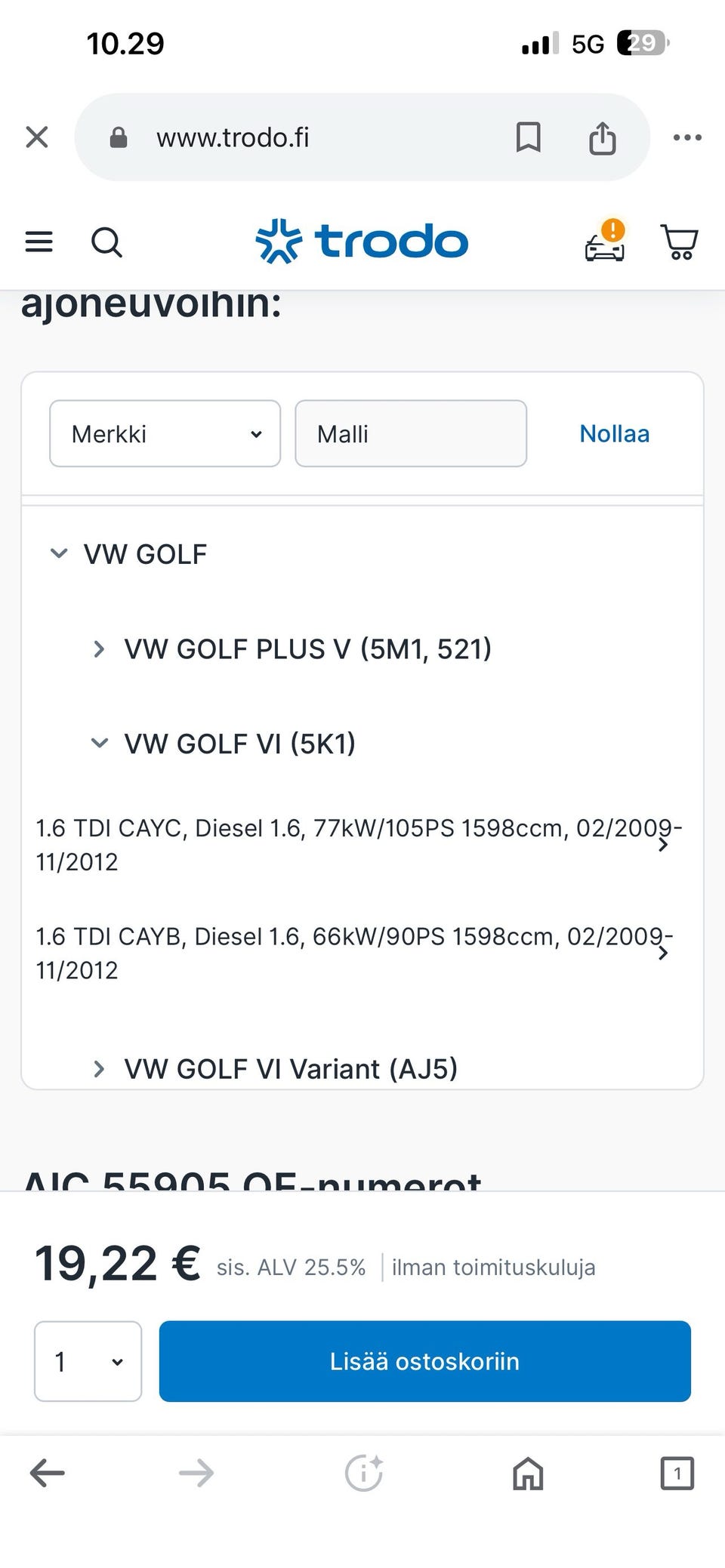Expand VW GOLF PLUS V (5M1, 521)
Image resolution: width=725 pixels, height=1568 pixels.
coord(99,649)
